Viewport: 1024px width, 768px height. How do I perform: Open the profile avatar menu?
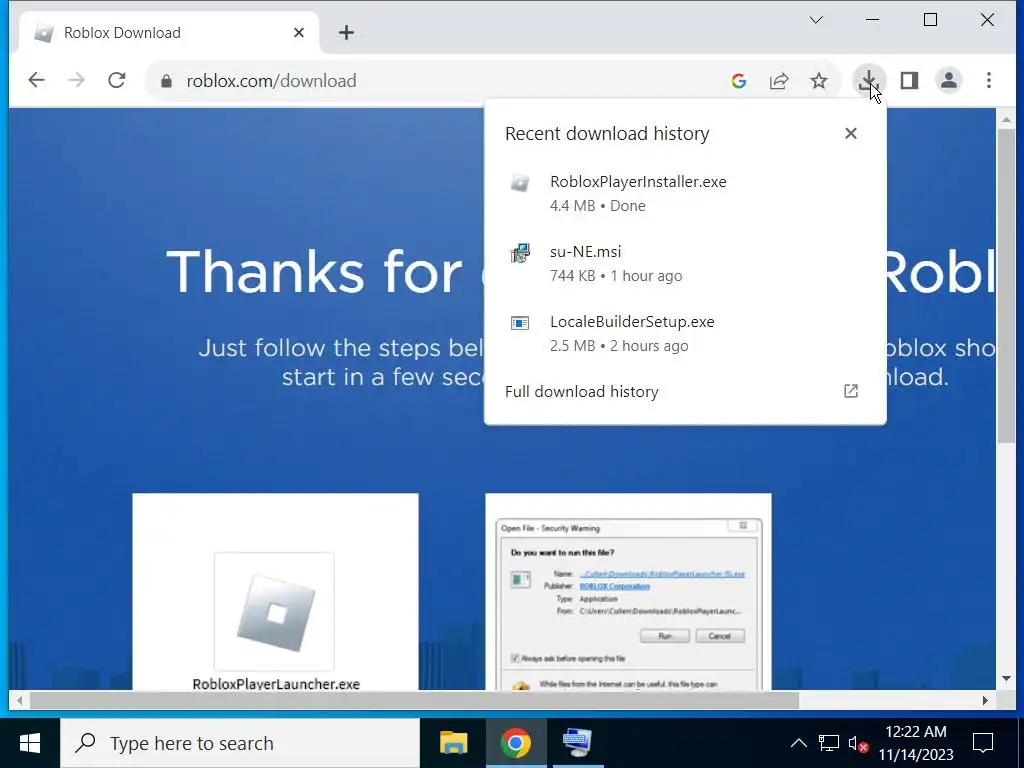pos(949,81)
